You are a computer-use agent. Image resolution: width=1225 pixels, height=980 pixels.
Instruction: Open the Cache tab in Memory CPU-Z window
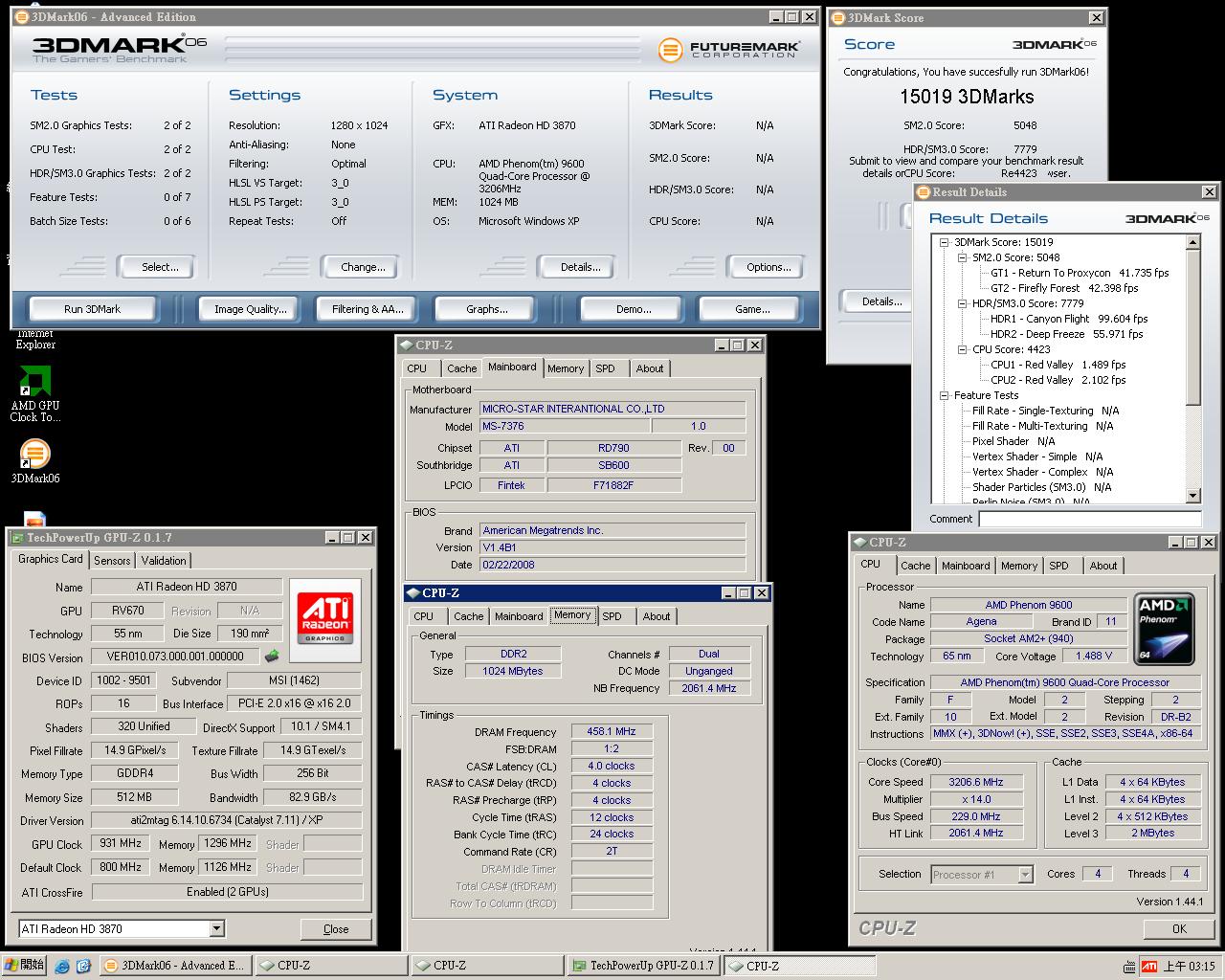(468, 616)
